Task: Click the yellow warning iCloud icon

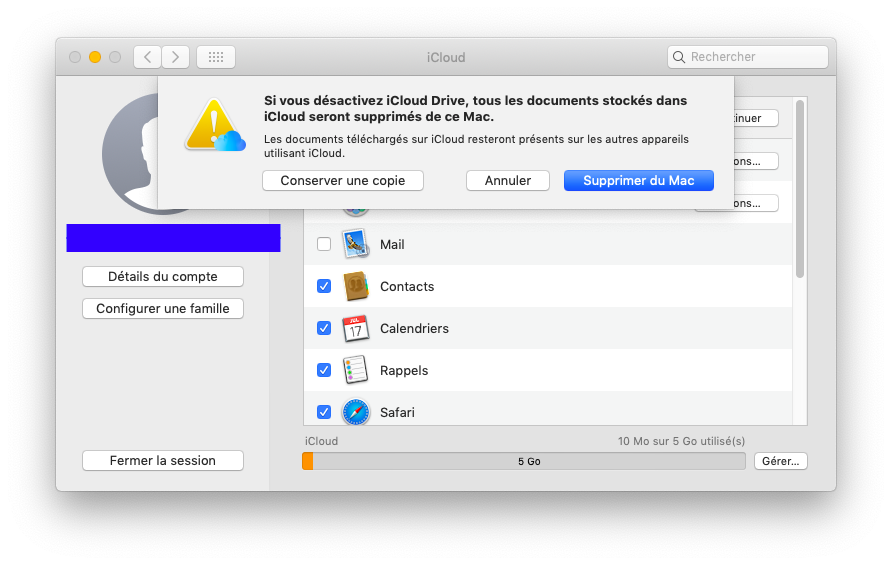Action: coord(214,125)
